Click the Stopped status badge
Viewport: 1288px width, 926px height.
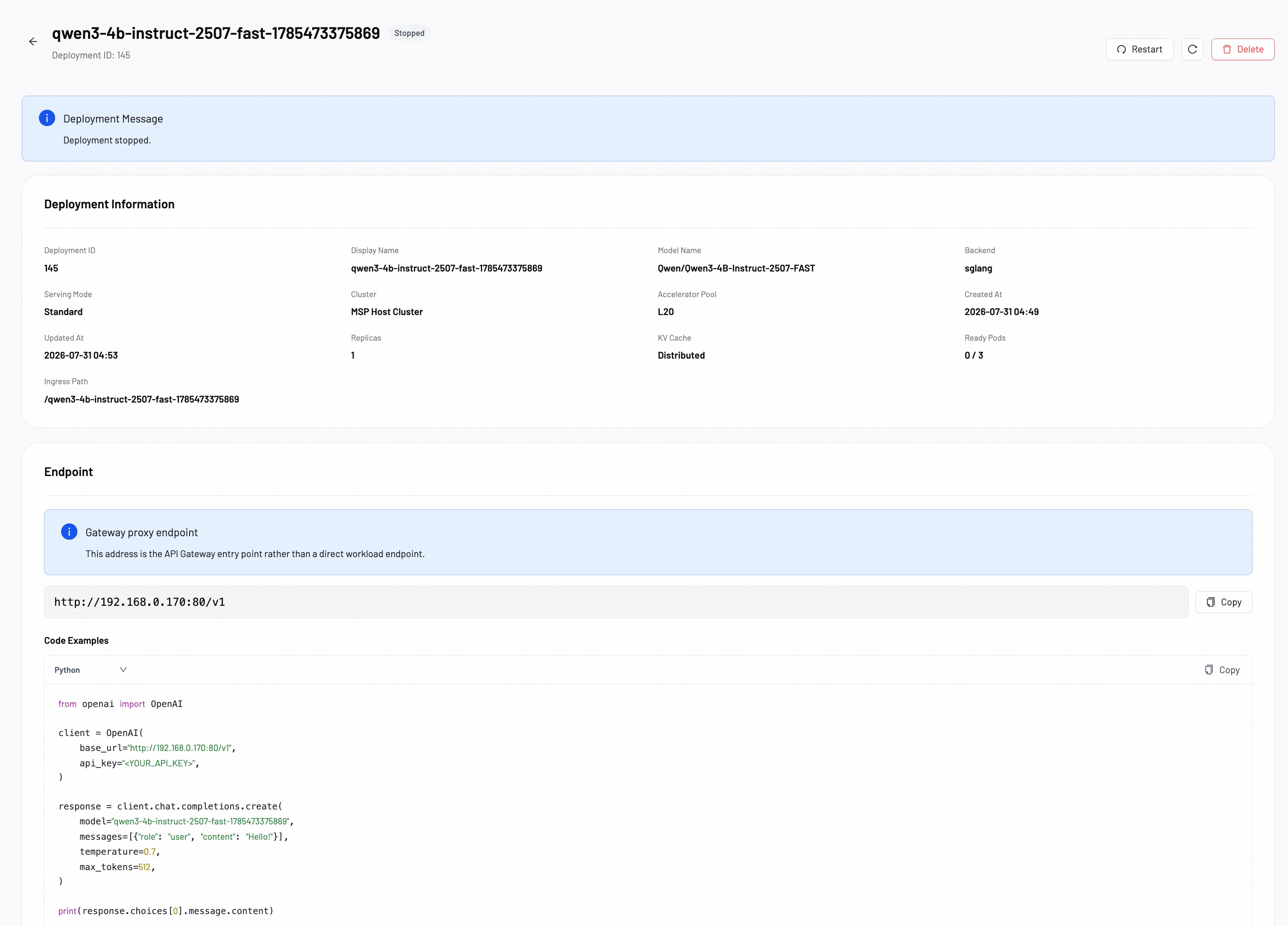[409, 33]
